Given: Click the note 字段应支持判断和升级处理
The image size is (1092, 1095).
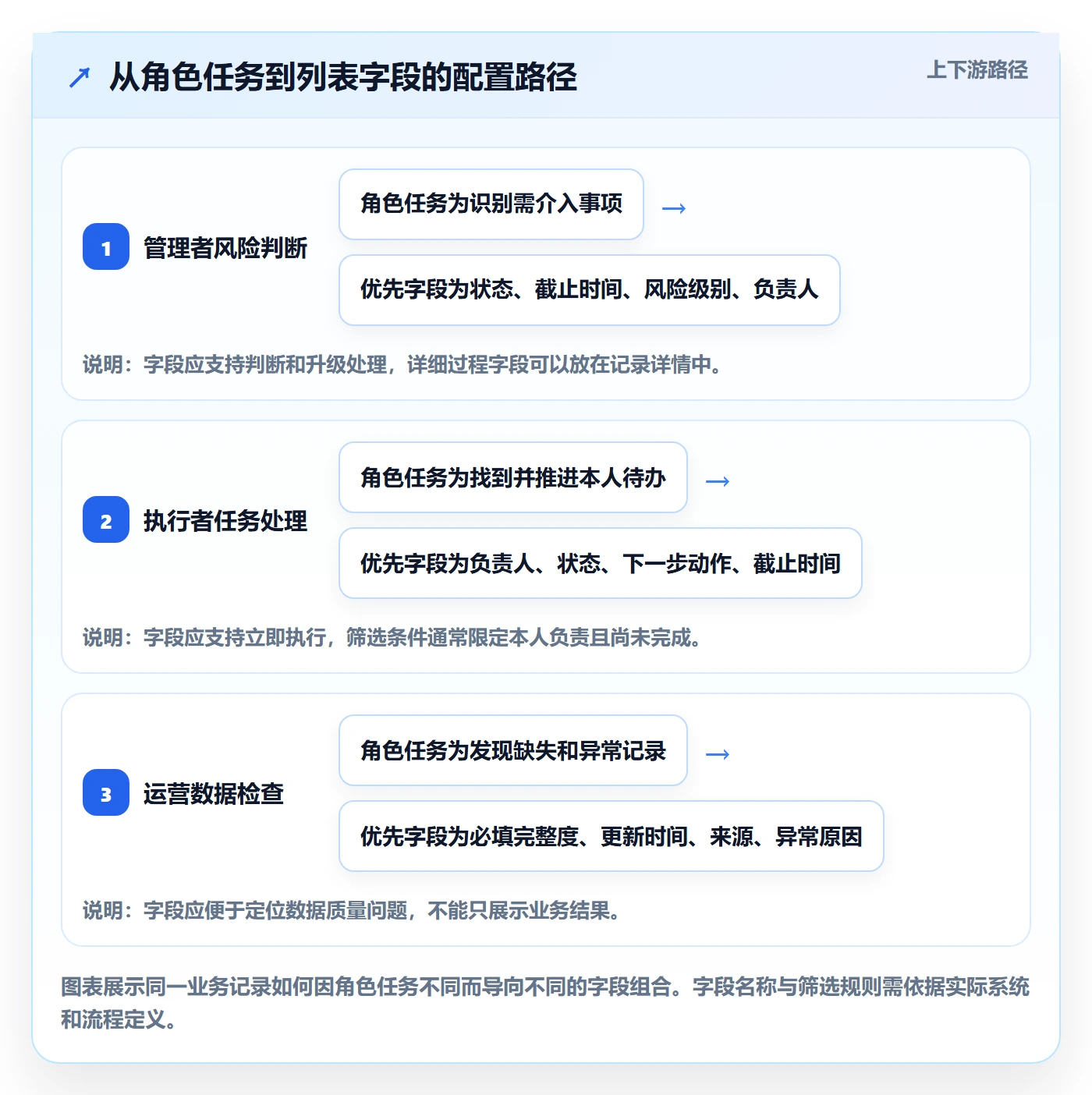Looking at the screenshot, I should [x=402, y=364].
